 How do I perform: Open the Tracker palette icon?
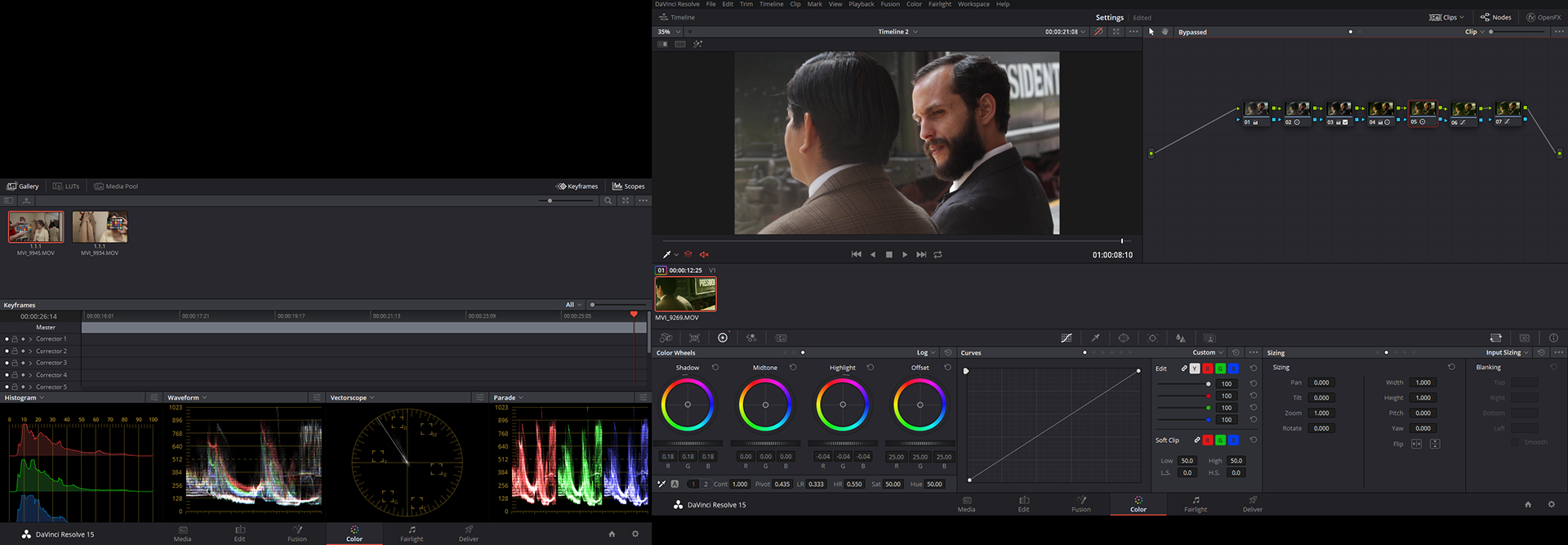click(1152, 337)
